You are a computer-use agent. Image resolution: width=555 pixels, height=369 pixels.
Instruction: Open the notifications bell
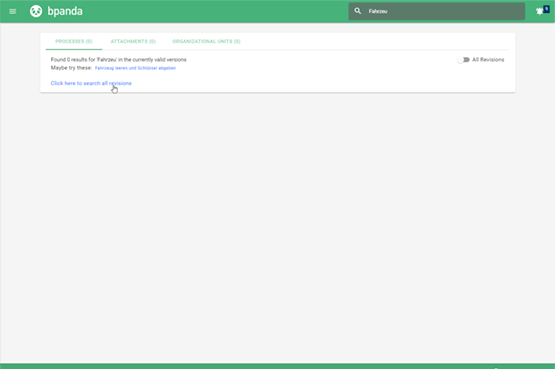pyautogui.click(x=540, y=11)
